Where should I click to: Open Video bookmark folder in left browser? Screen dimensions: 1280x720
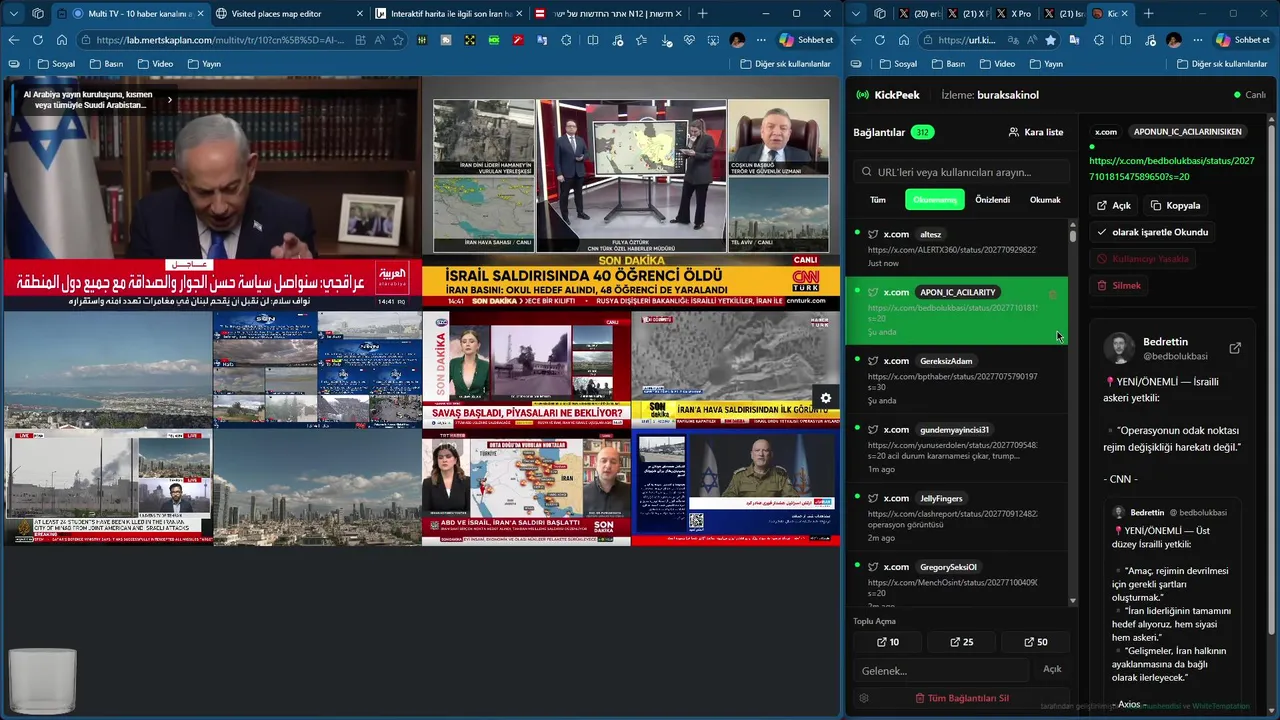coord(155,64)
